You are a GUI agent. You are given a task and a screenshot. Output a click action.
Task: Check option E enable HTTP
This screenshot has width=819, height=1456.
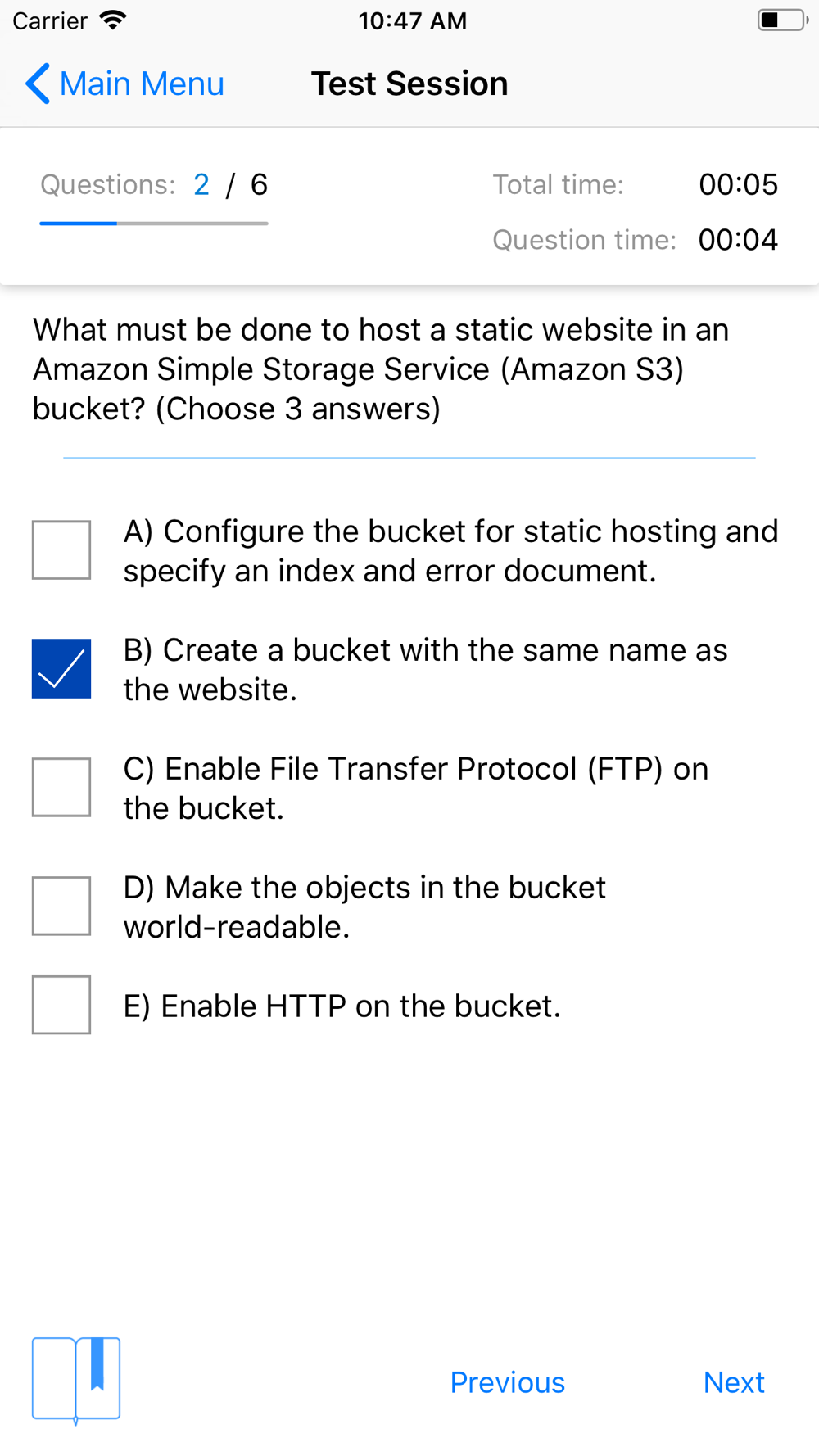pyautogui.click(x=61, y=1005)
